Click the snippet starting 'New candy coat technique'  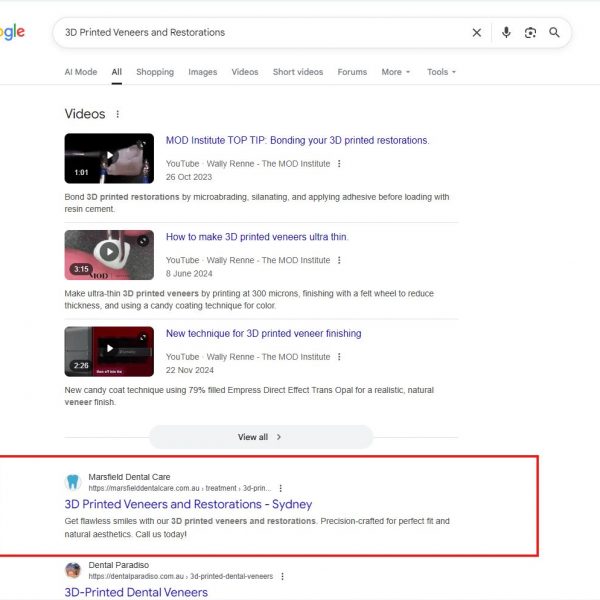click(x=249, y=396)
